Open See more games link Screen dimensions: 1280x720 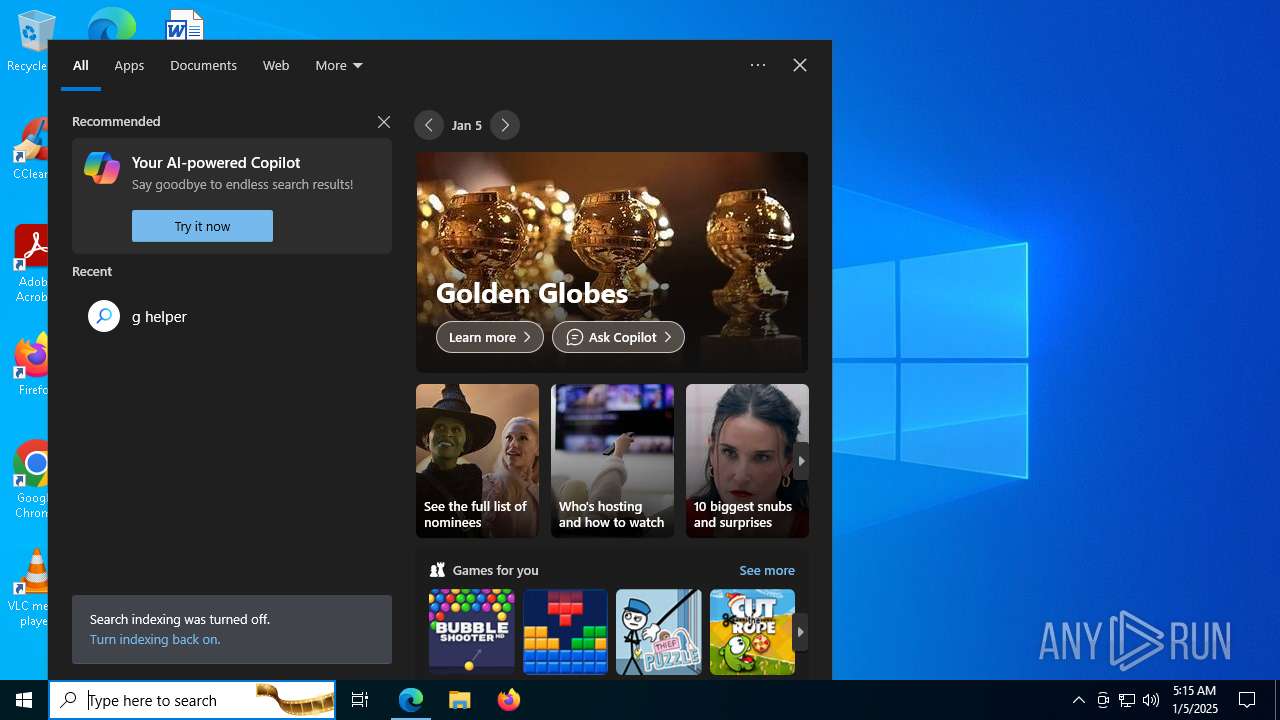(767, 570)
